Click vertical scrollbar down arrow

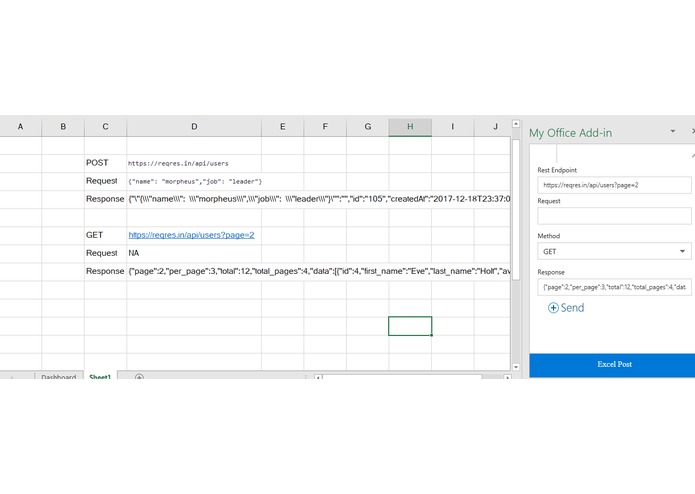[516, 367]
